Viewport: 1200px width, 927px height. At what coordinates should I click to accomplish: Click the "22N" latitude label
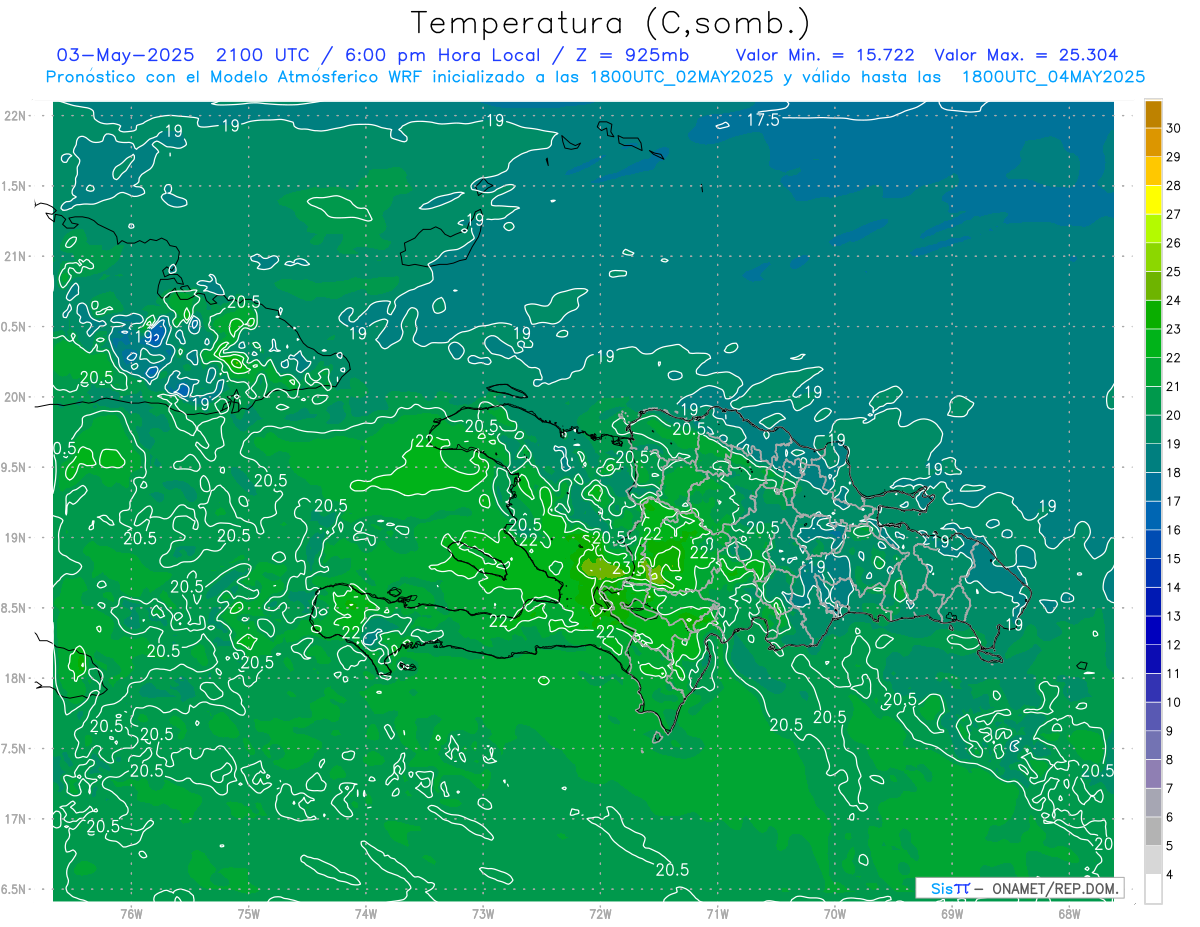[16, 116]
